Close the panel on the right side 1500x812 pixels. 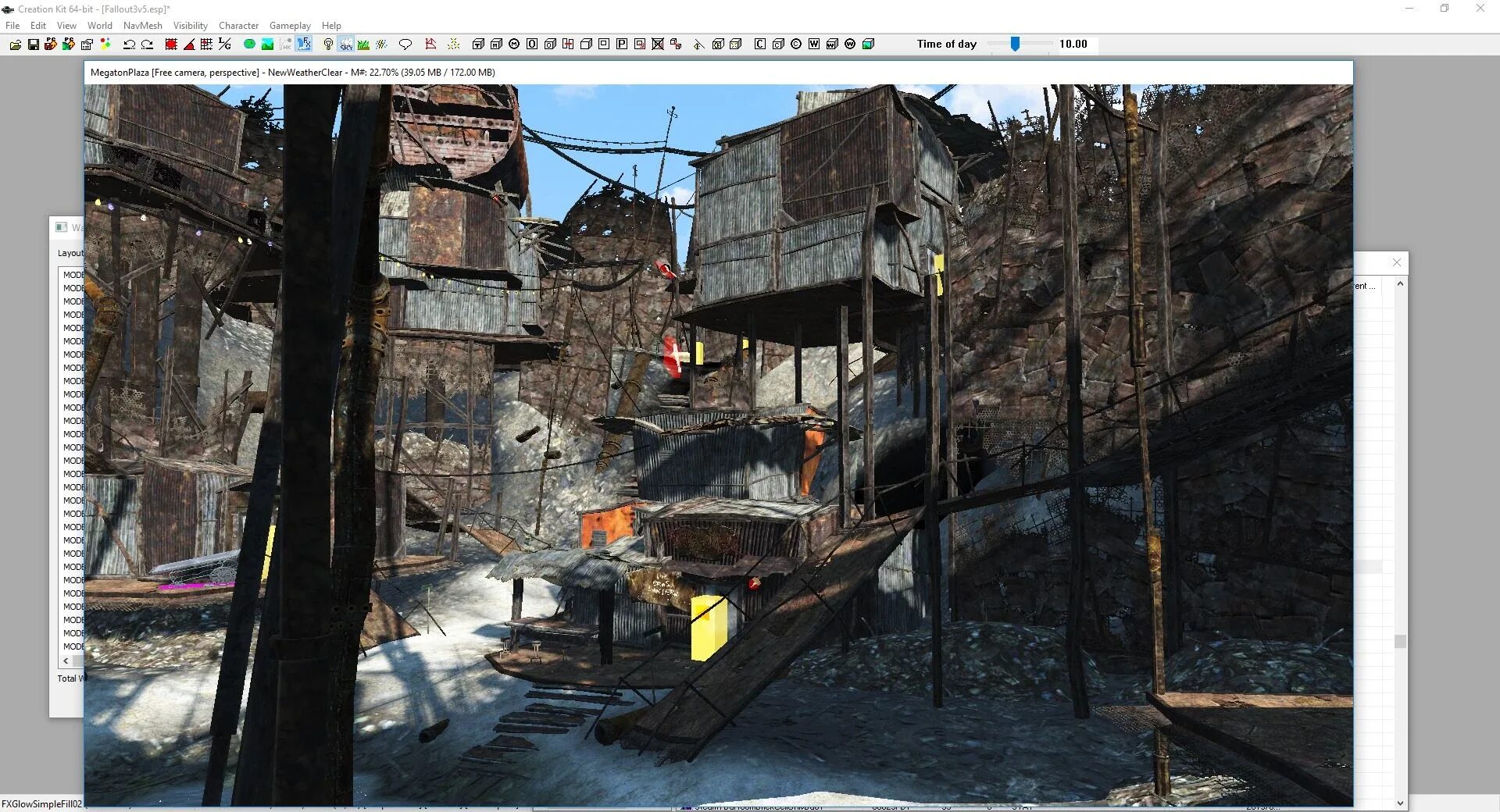[x=1396, y=262]
